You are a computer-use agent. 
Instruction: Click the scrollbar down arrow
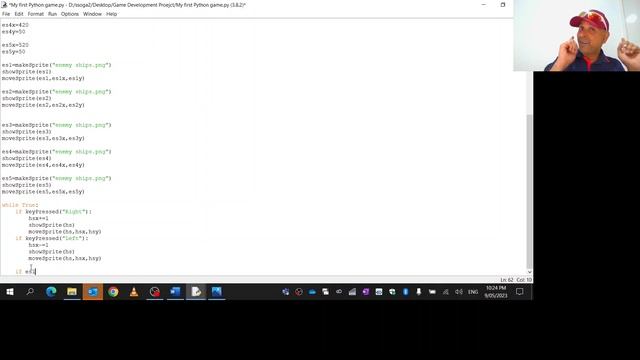click(529, 272)
